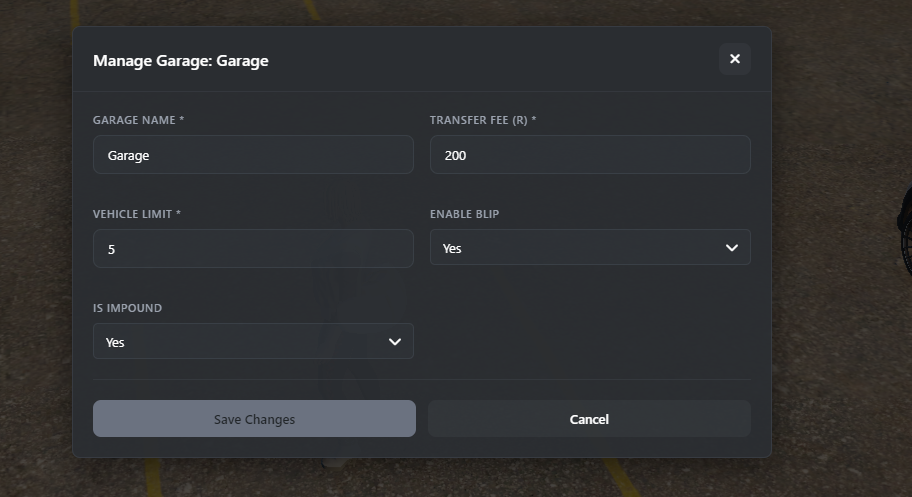Click the "Manage Garage: Garage" dialog title
The width and height of the screenshot is (912, 497).
click(181, 61)
